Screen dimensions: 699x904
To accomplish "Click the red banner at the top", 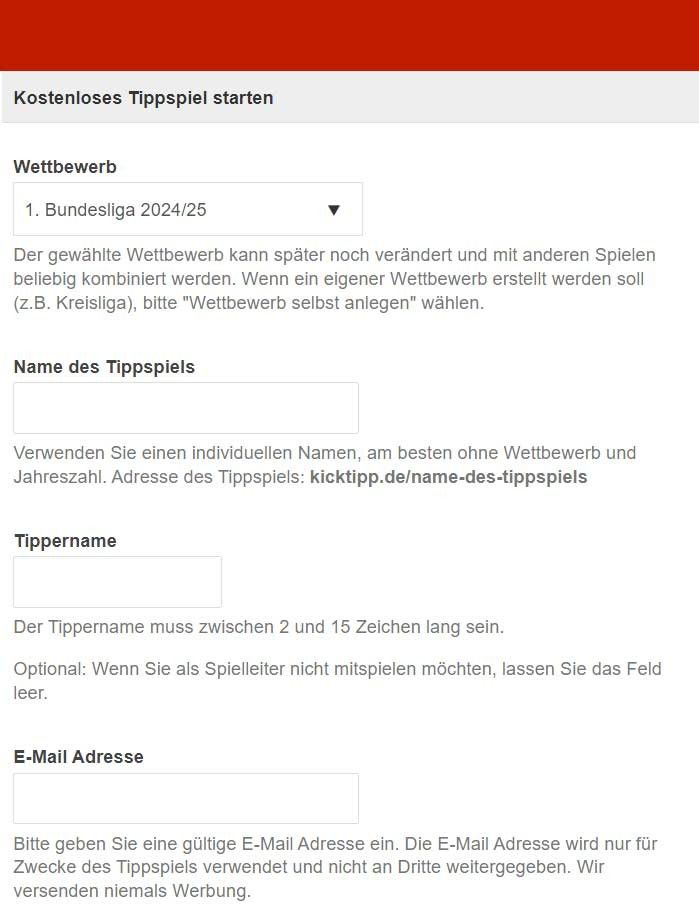I will pyautogui.click(x=349, y=35).
